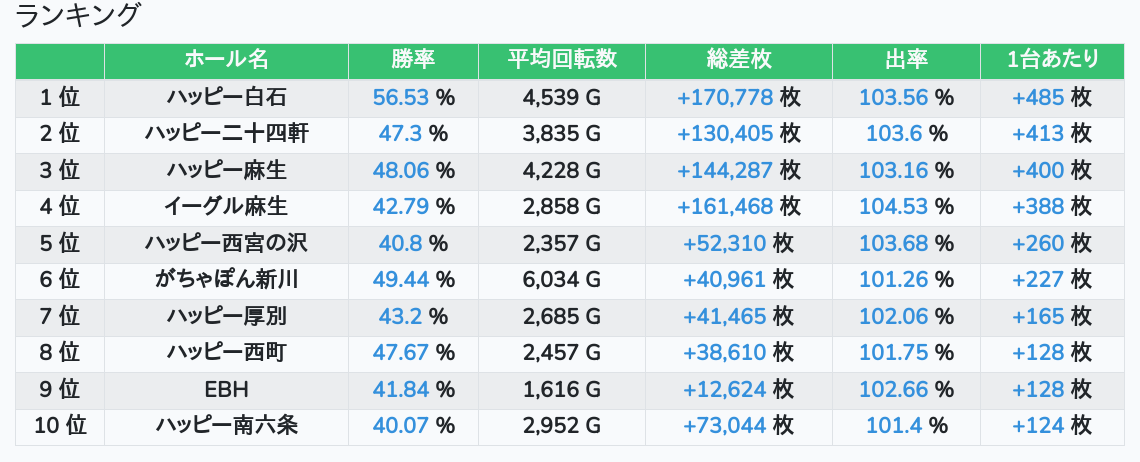This screenshot has height=462, width=1140.
Task: Select the ハッピー南六条 hall entry
Action: click(226, 426)
